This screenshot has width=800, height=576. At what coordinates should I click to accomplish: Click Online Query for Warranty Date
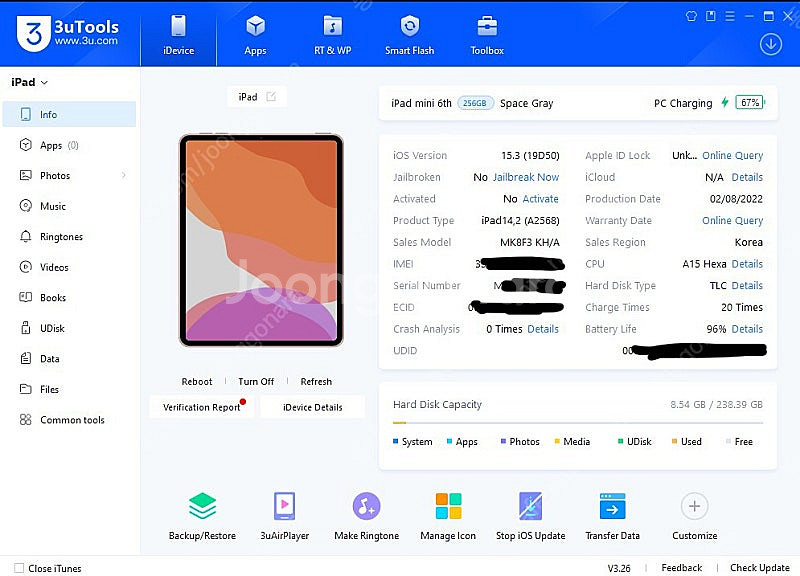[x=732, y=220]
